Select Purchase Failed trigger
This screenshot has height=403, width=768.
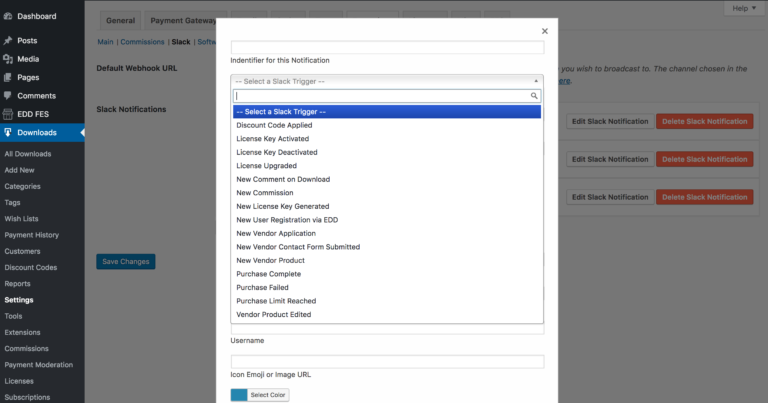point(387,287)
